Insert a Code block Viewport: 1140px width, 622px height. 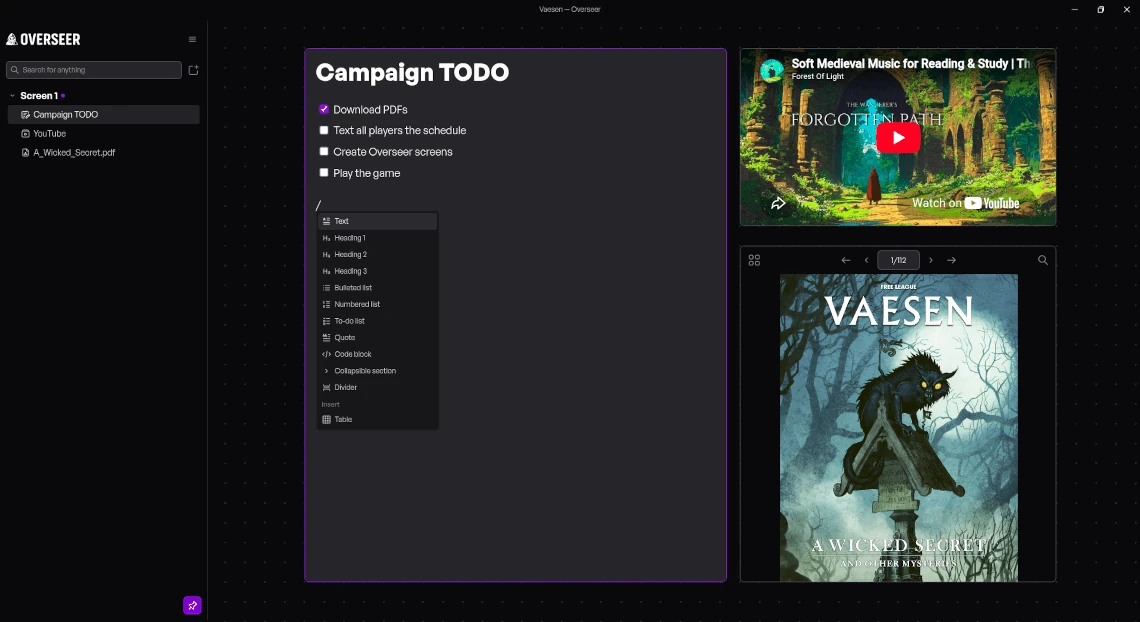point(377,355)
